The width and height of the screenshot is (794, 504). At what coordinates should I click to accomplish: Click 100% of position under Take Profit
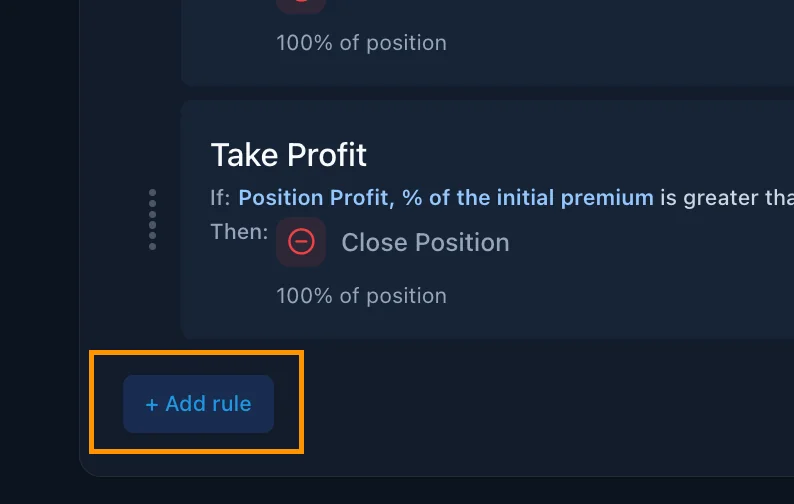point(361,296)
